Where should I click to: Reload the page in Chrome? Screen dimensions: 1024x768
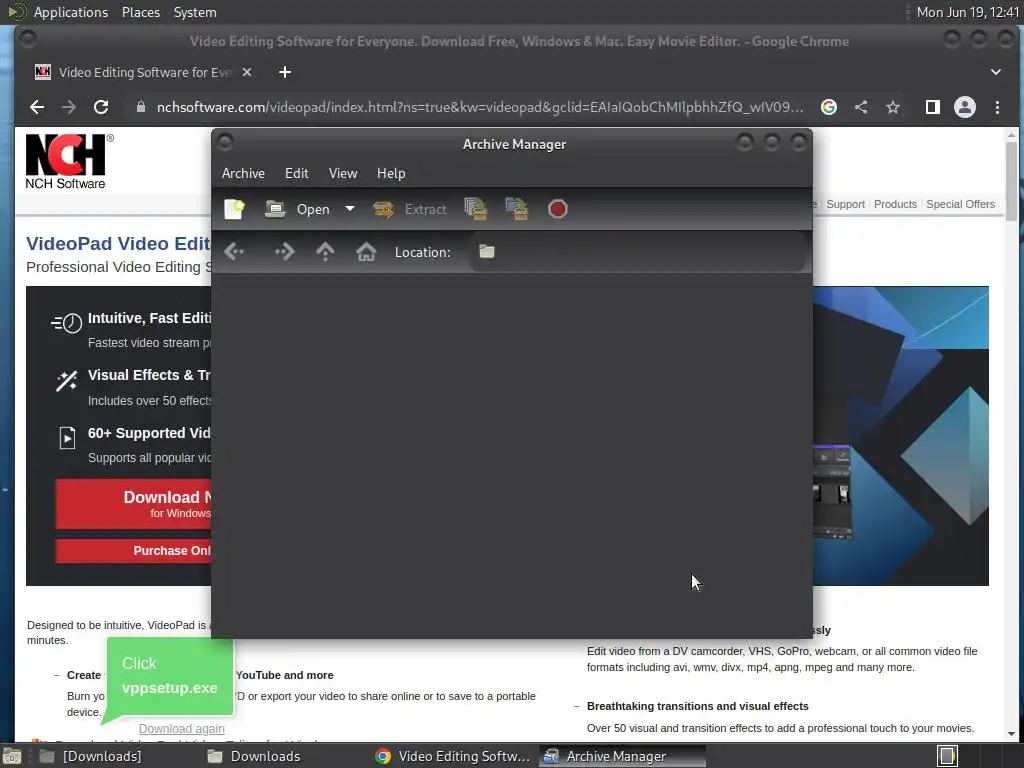click(101, 107)
